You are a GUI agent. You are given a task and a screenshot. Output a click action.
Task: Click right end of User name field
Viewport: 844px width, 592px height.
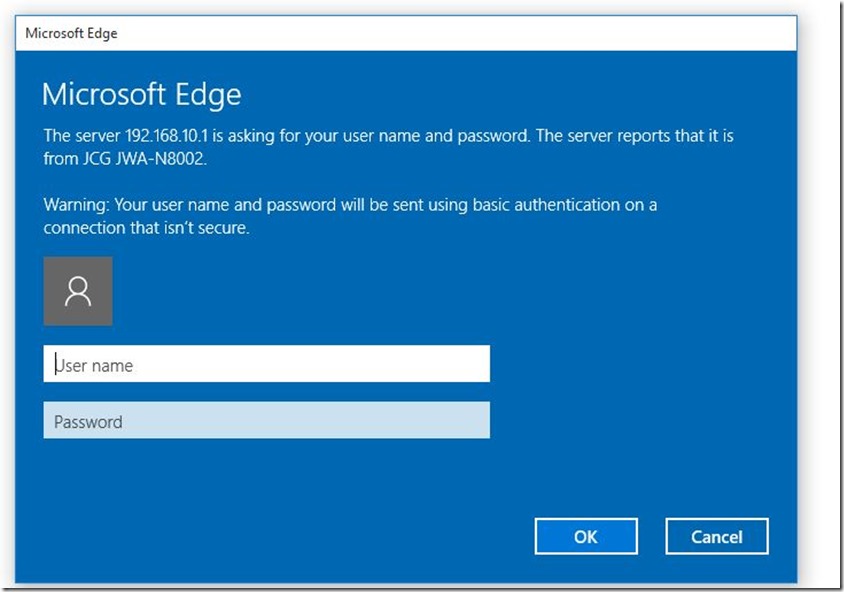(x=474, y=364)
